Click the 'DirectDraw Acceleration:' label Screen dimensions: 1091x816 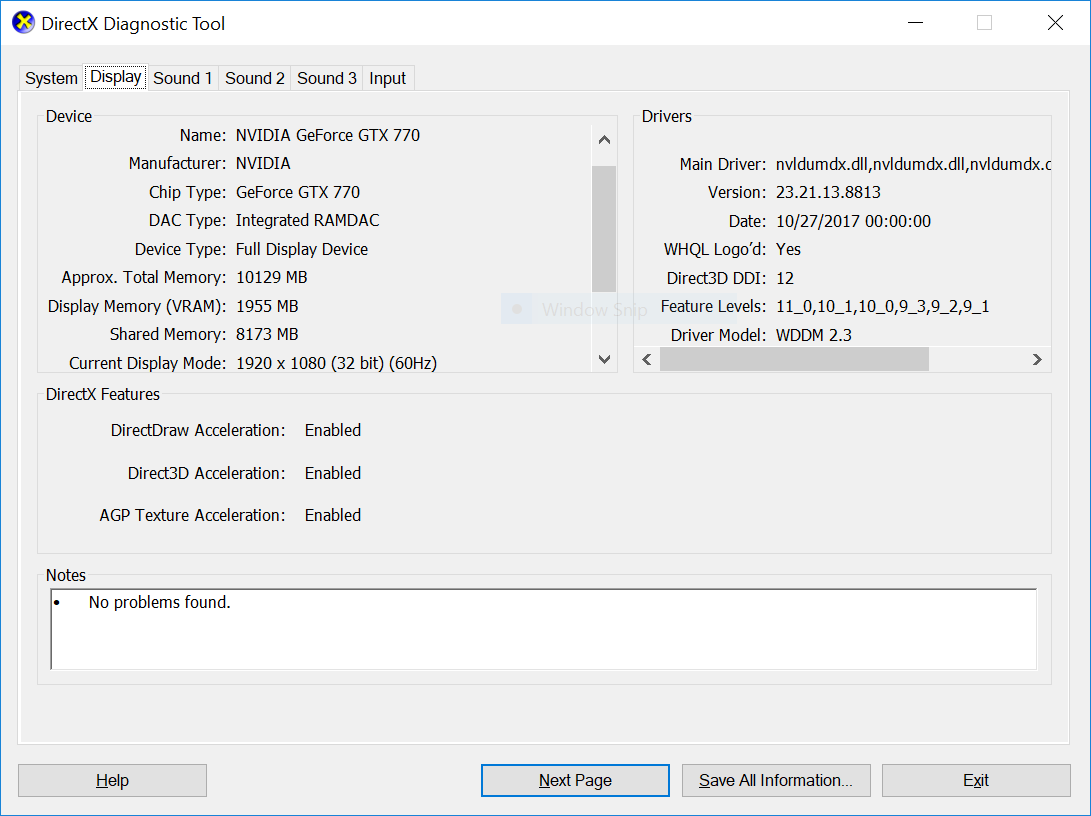pyautogui.click(x=198, y=431)
